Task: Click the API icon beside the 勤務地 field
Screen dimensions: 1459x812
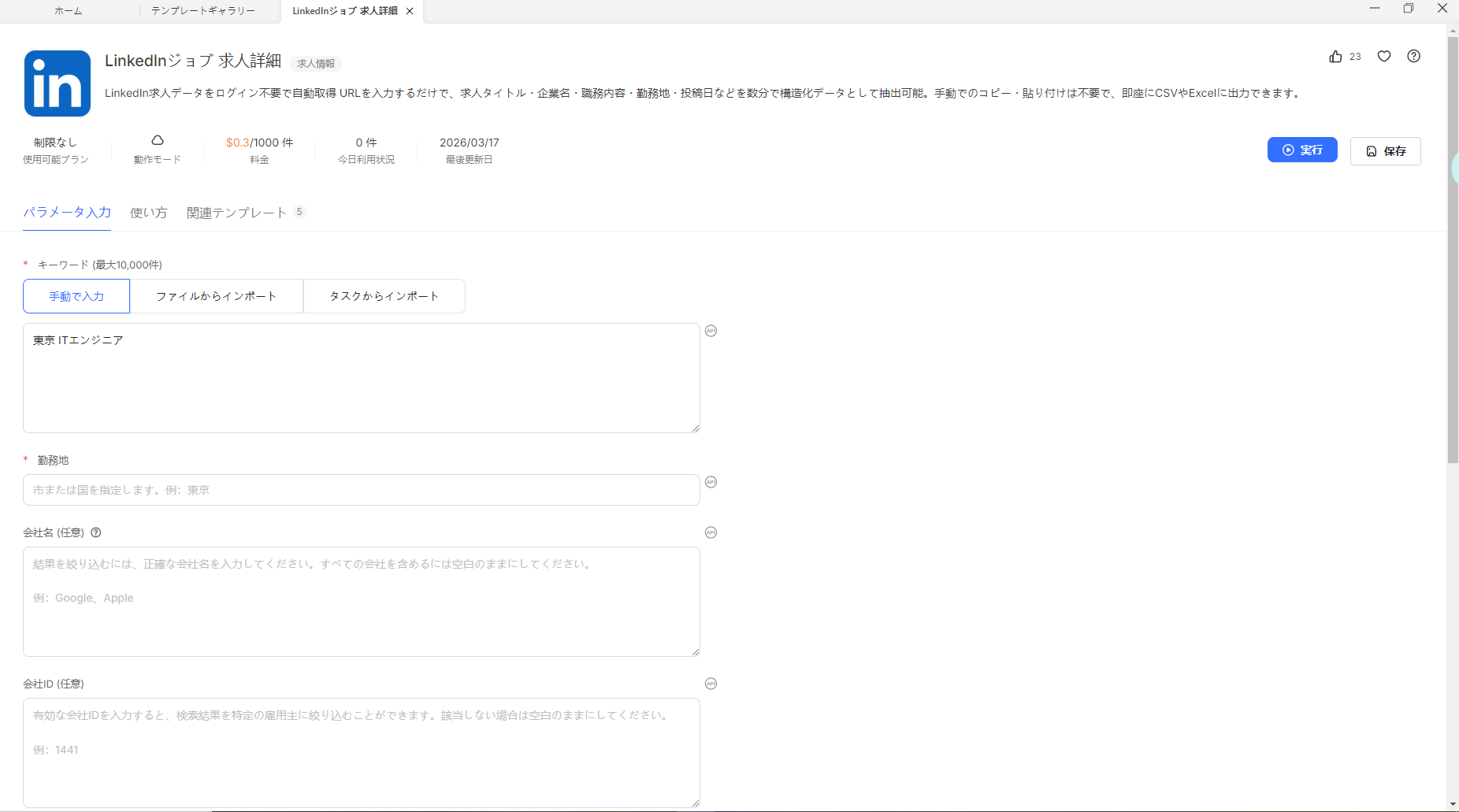Action: click(711, 481)
